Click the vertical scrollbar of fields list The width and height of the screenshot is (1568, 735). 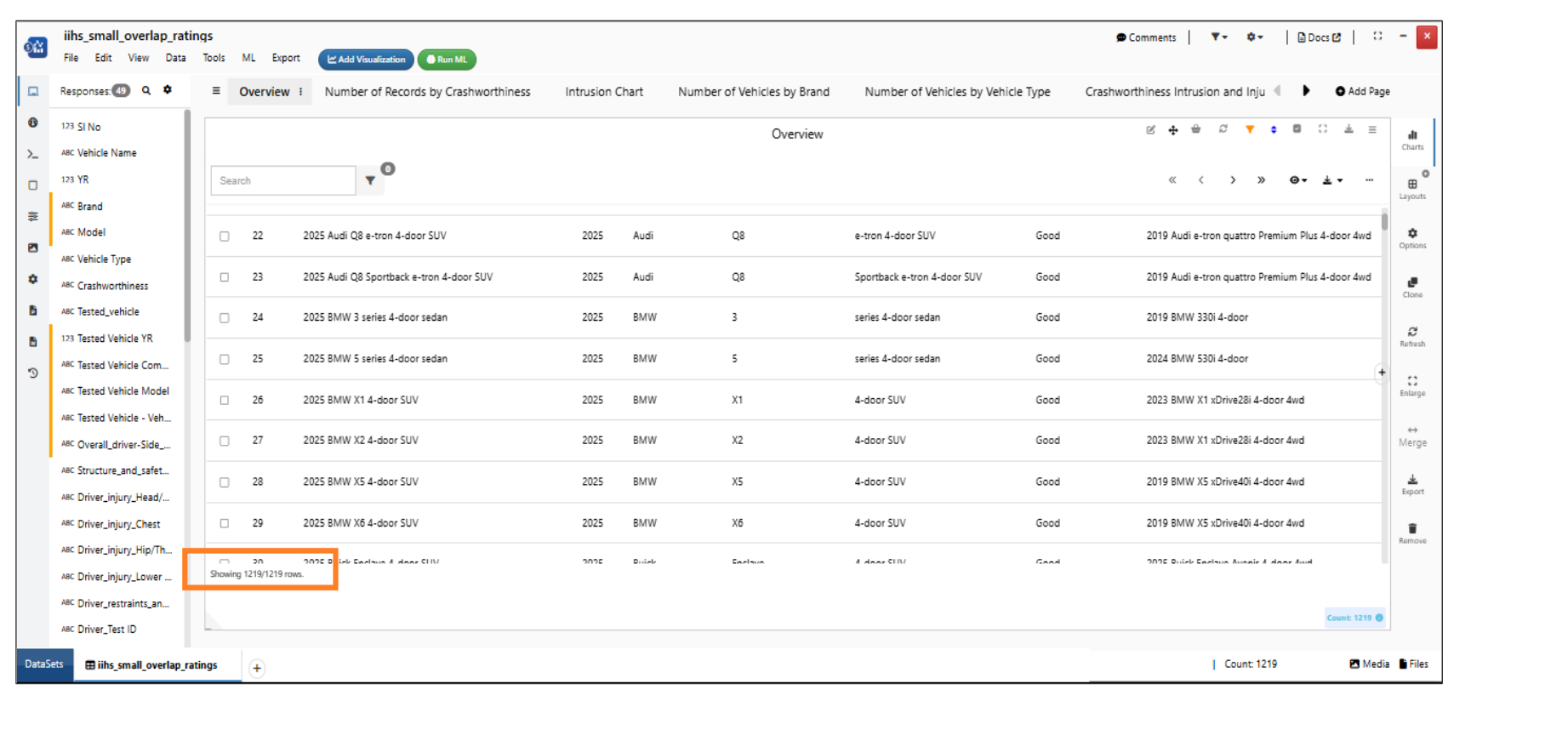(x=187, y=225)
